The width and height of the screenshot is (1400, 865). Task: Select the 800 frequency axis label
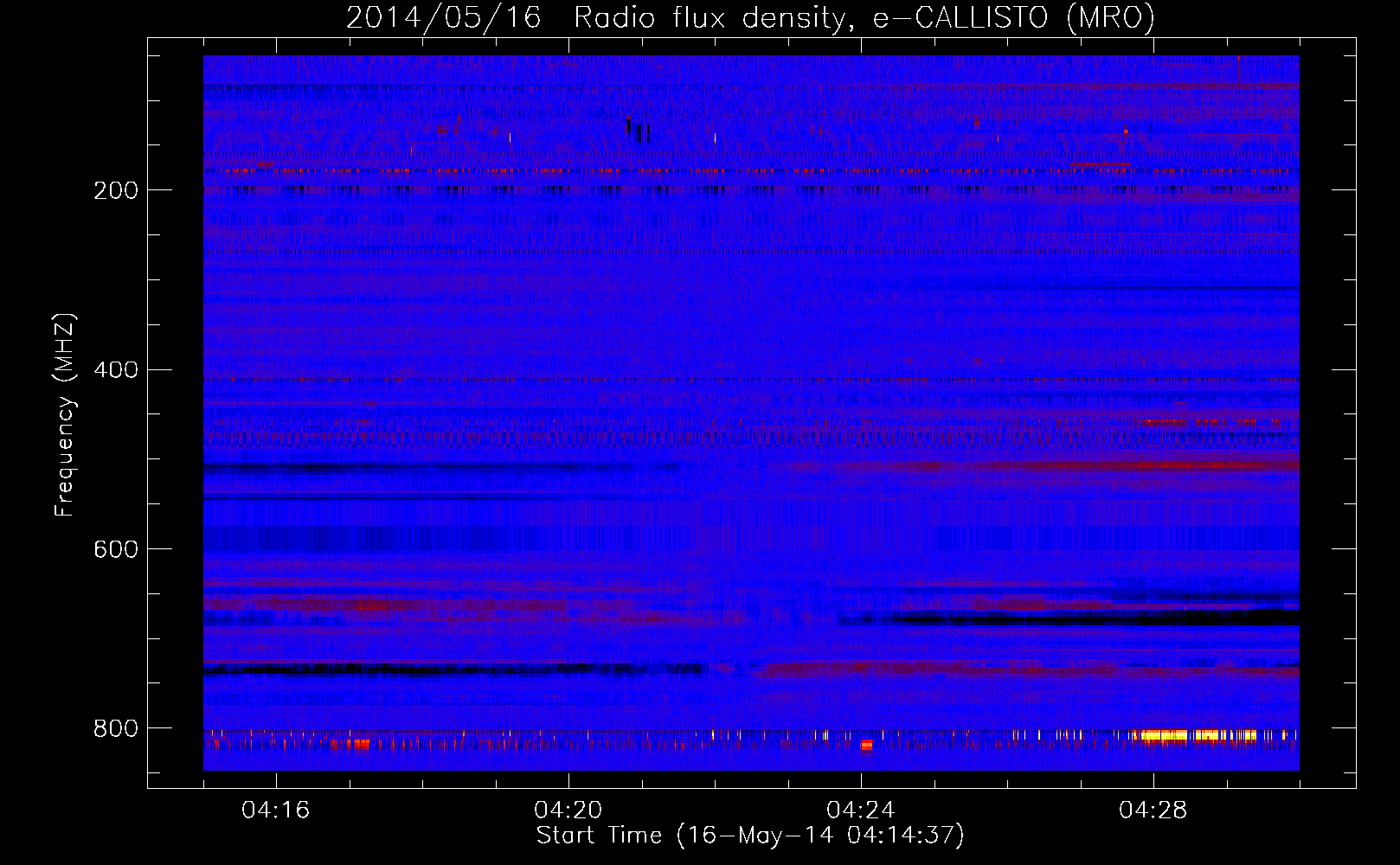point(116,728)
